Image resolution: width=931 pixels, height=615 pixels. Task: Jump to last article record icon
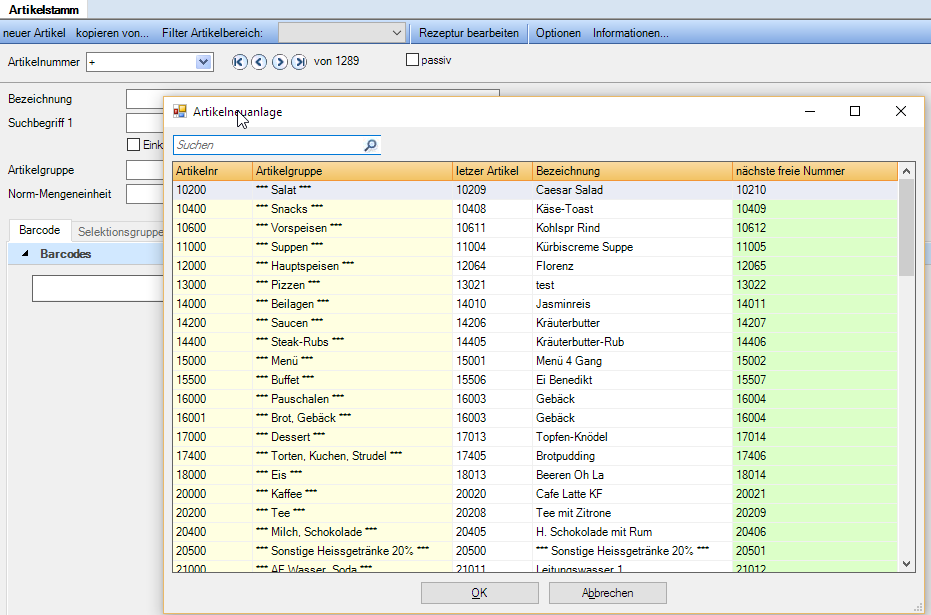click(x=299, y=62)
